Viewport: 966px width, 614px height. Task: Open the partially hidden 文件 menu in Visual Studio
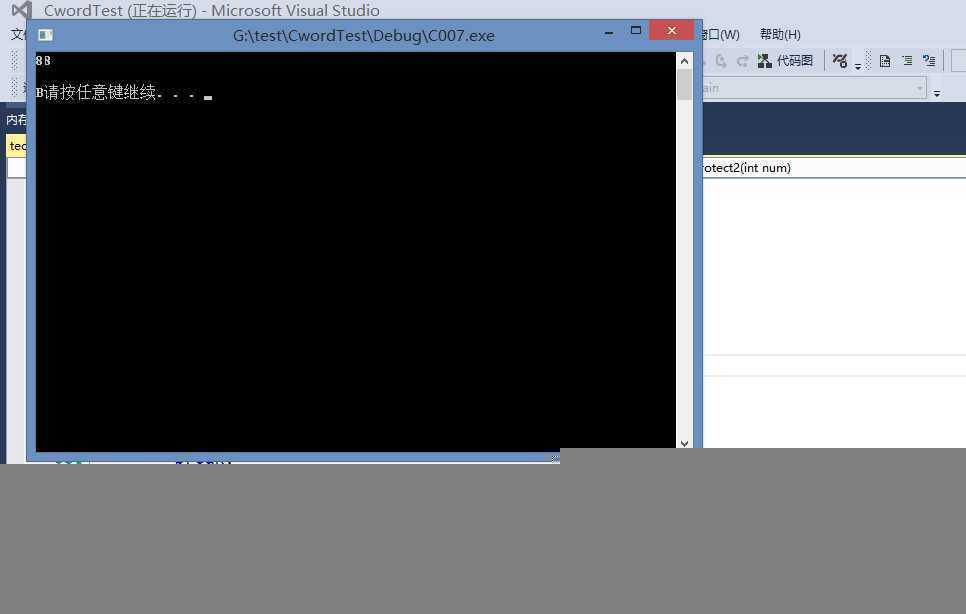(18, 34)
